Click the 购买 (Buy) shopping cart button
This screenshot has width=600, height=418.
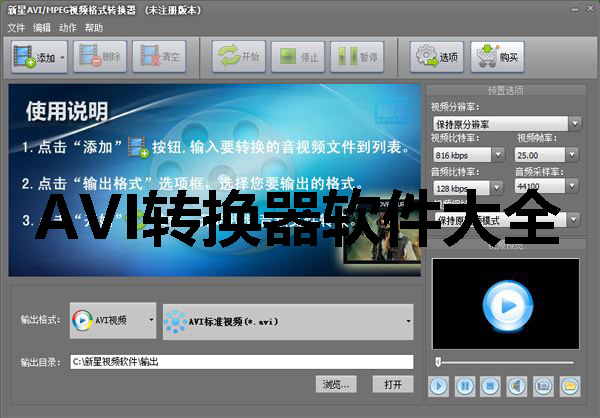click(497, 57)
